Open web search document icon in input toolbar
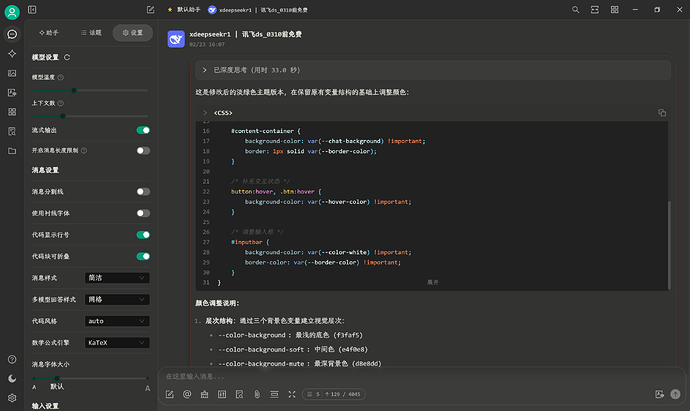Viewport: 690px width, 411px height. click(x=239, y=394)
